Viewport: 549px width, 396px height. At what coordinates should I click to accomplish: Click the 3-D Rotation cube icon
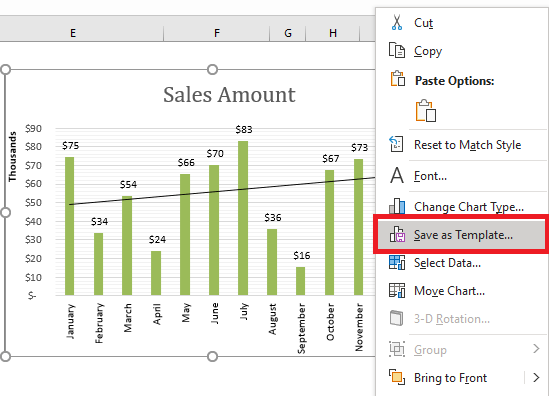click(396, 318)
